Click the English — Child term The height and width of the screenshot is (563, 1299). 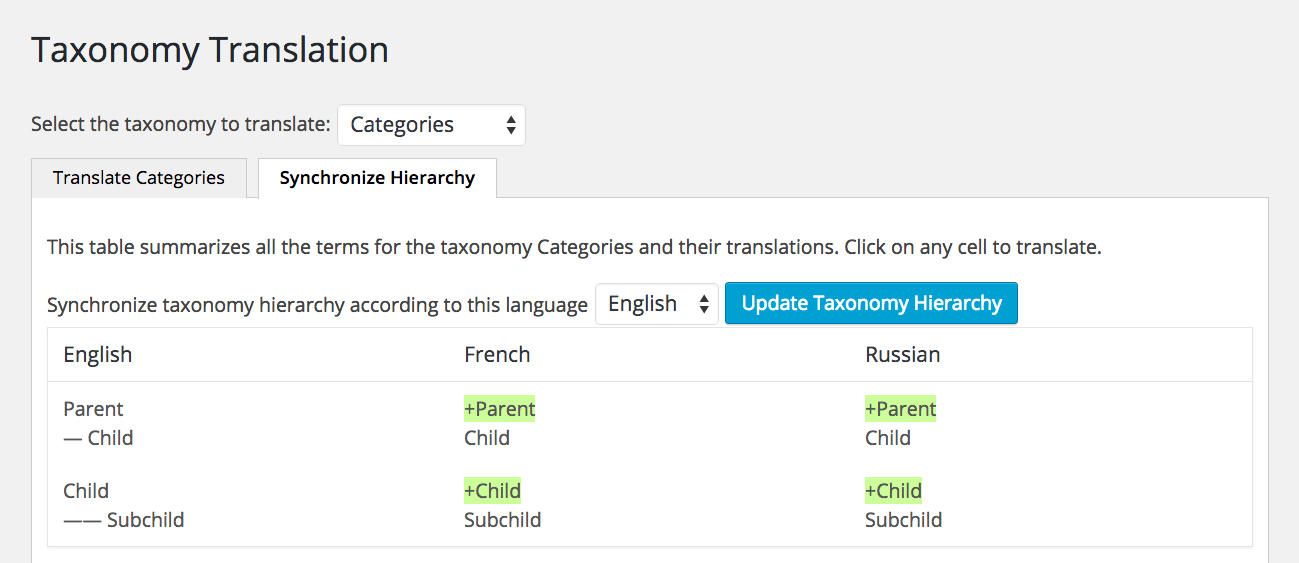click(98, 438)
